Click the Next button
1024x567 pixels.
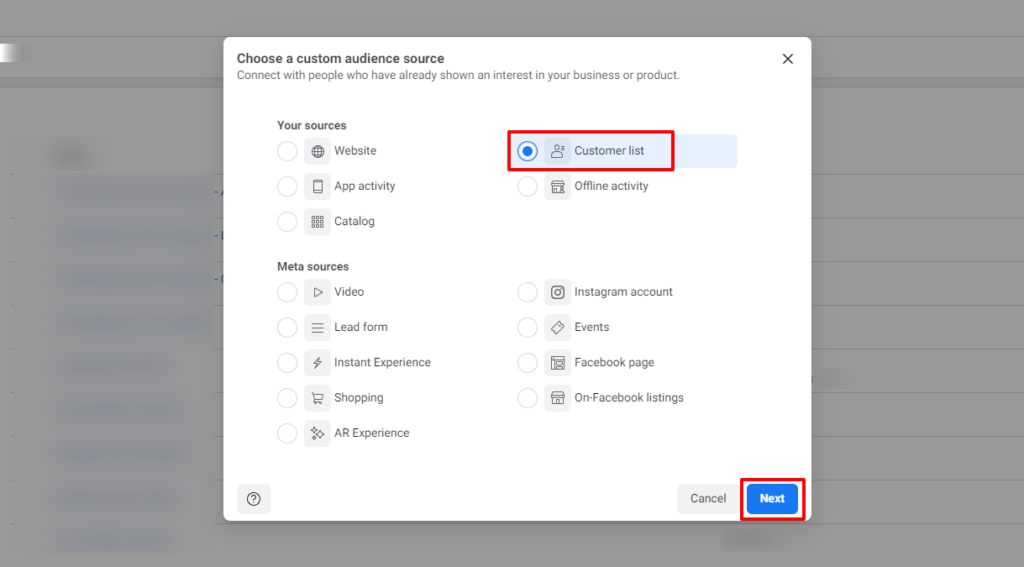coord(772,499)
